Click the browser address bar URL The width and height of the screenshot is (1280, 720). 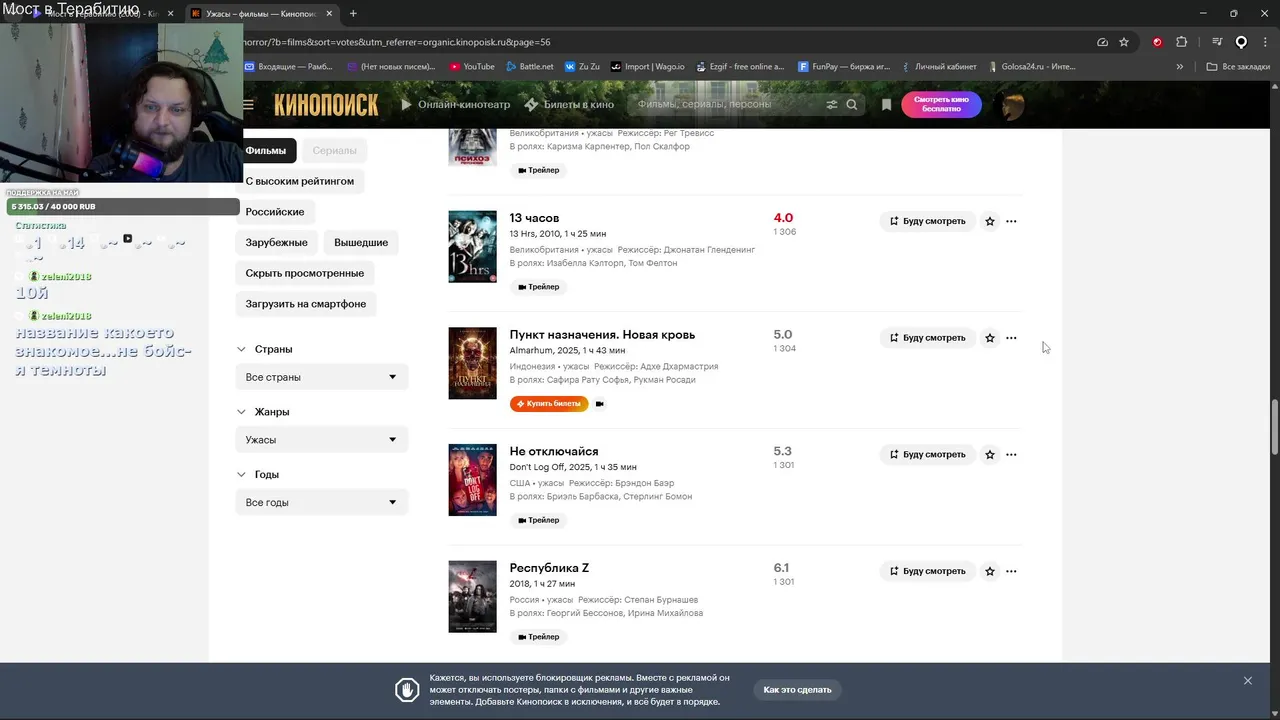click(x=396, y=42)
